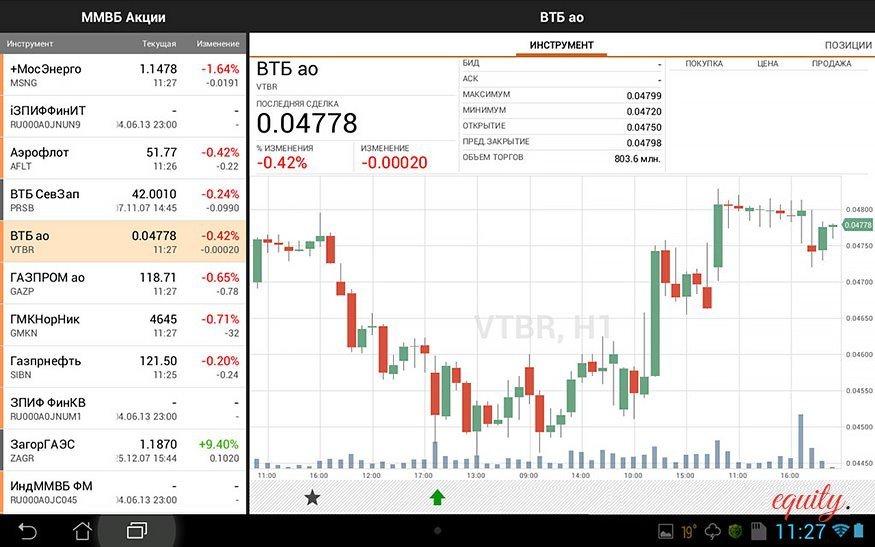
Task: Select the ВТБ СевЗап PRSB row
Action: point(124,200)
